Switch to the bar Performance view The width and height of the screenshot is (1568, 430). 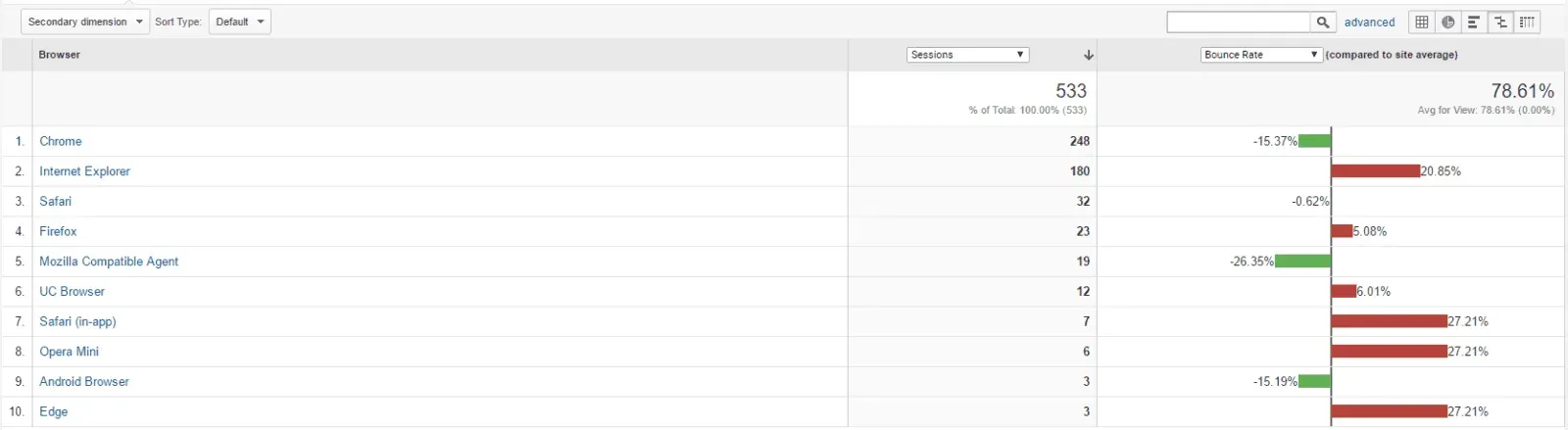click(x=1474, y=23)
